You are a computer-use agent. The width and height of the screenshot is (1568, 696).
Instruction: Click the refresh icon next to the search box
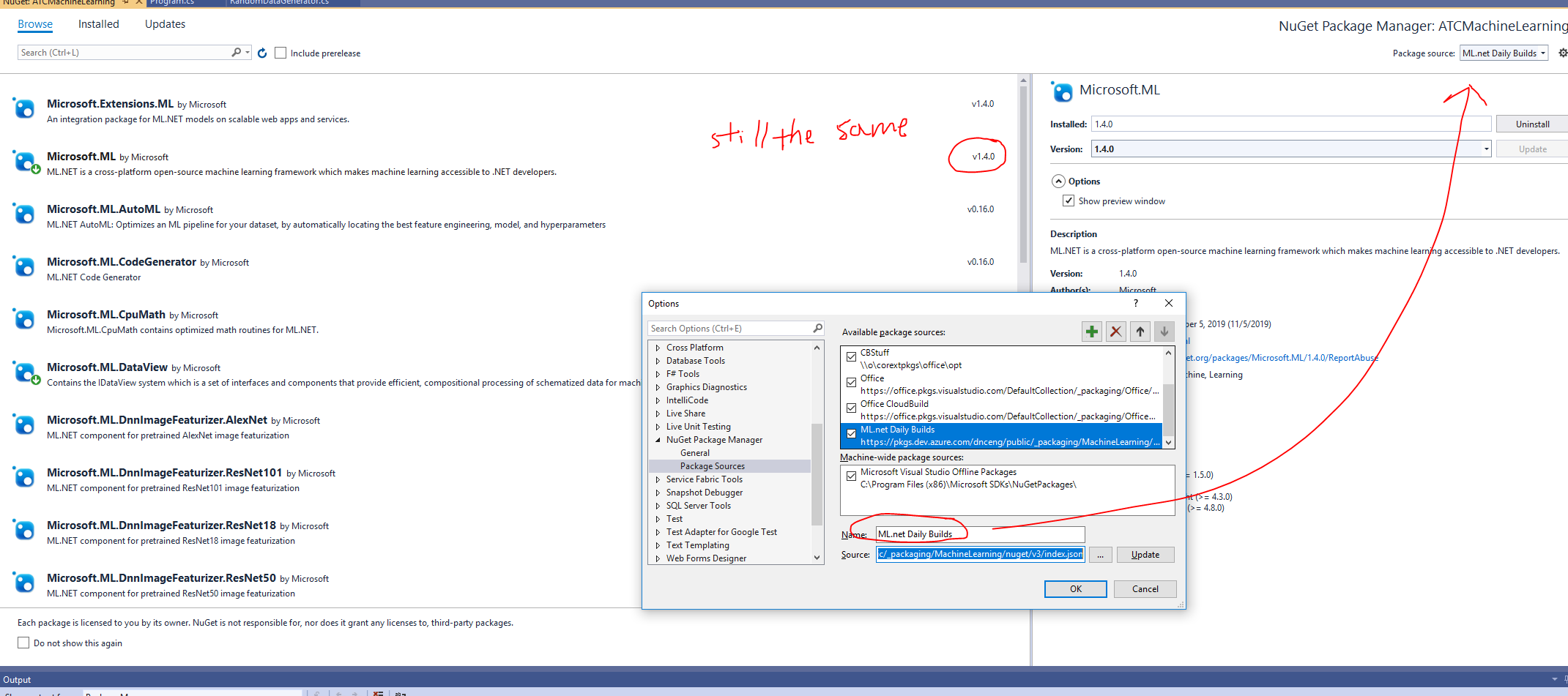(x=262, y=52)
